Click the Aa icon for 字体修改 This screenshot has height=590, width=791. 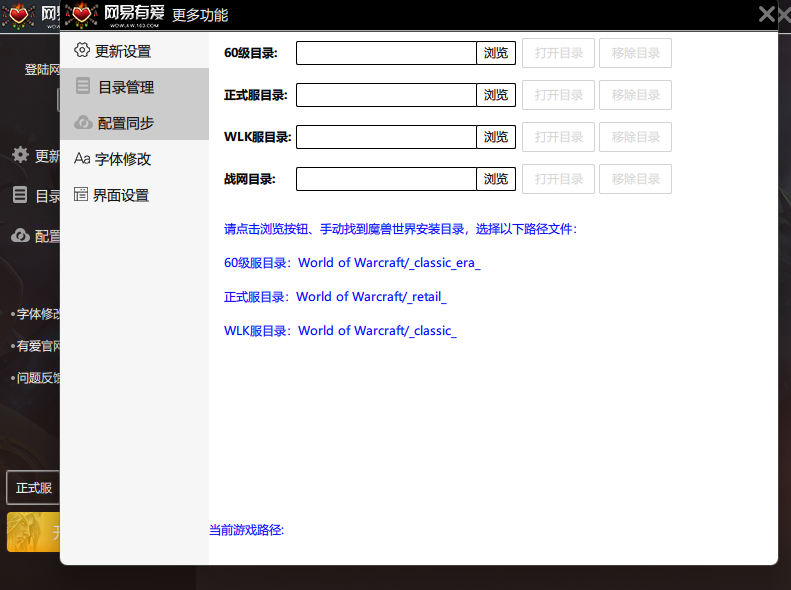pos(82,159)
